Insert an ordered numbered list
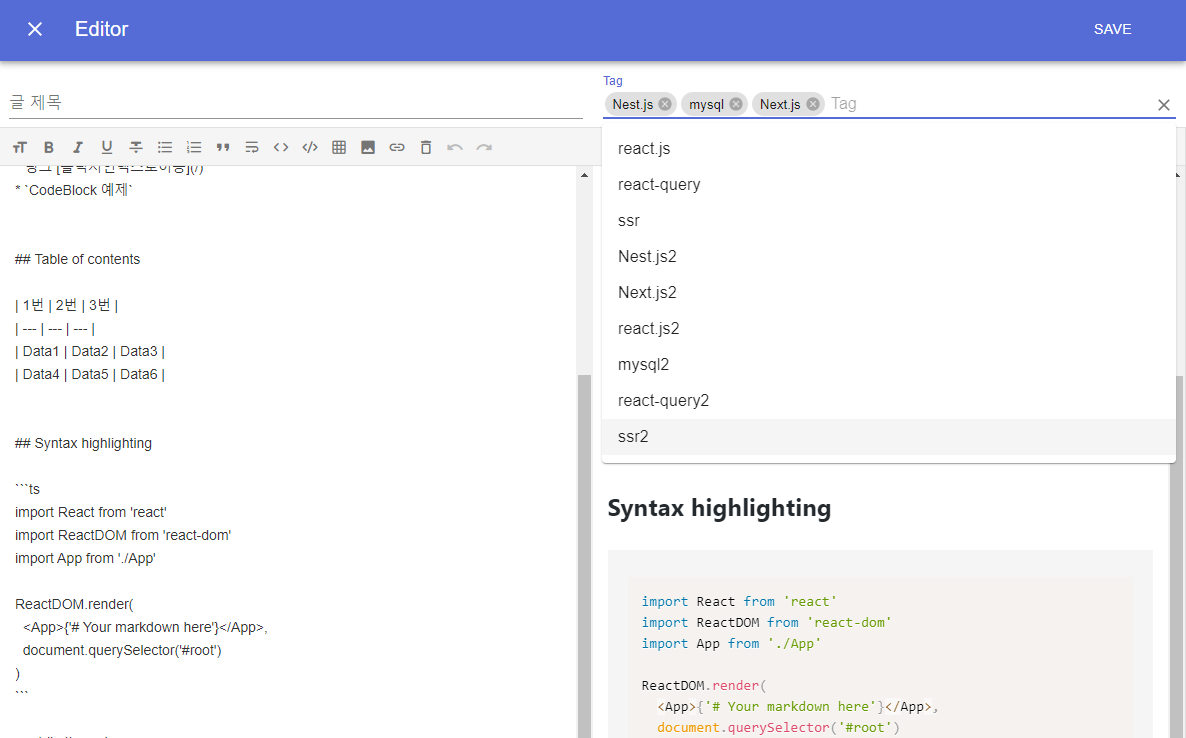 click(194, 147)
